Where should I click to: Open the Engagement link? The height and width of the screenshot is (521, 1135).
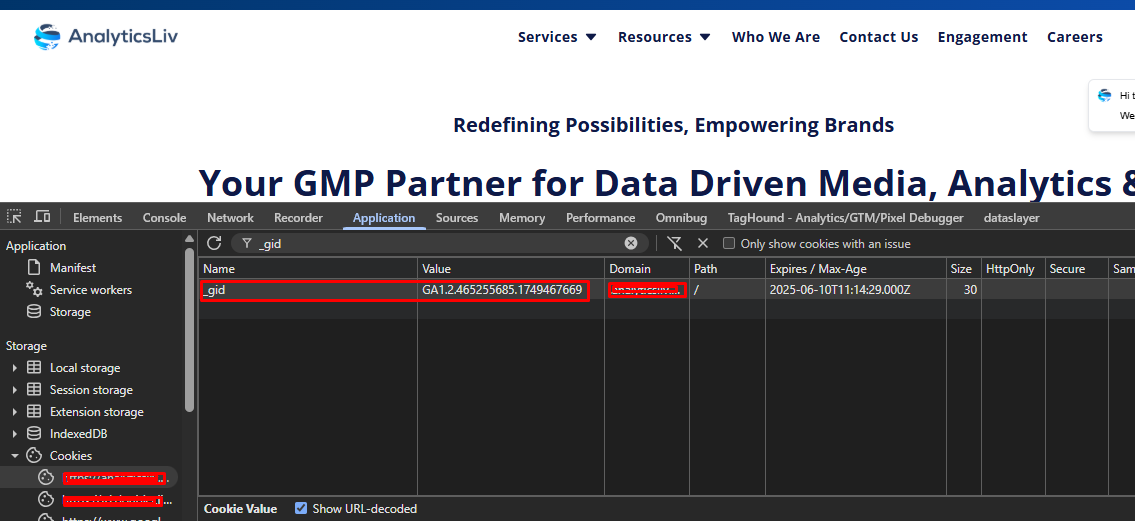982,37
